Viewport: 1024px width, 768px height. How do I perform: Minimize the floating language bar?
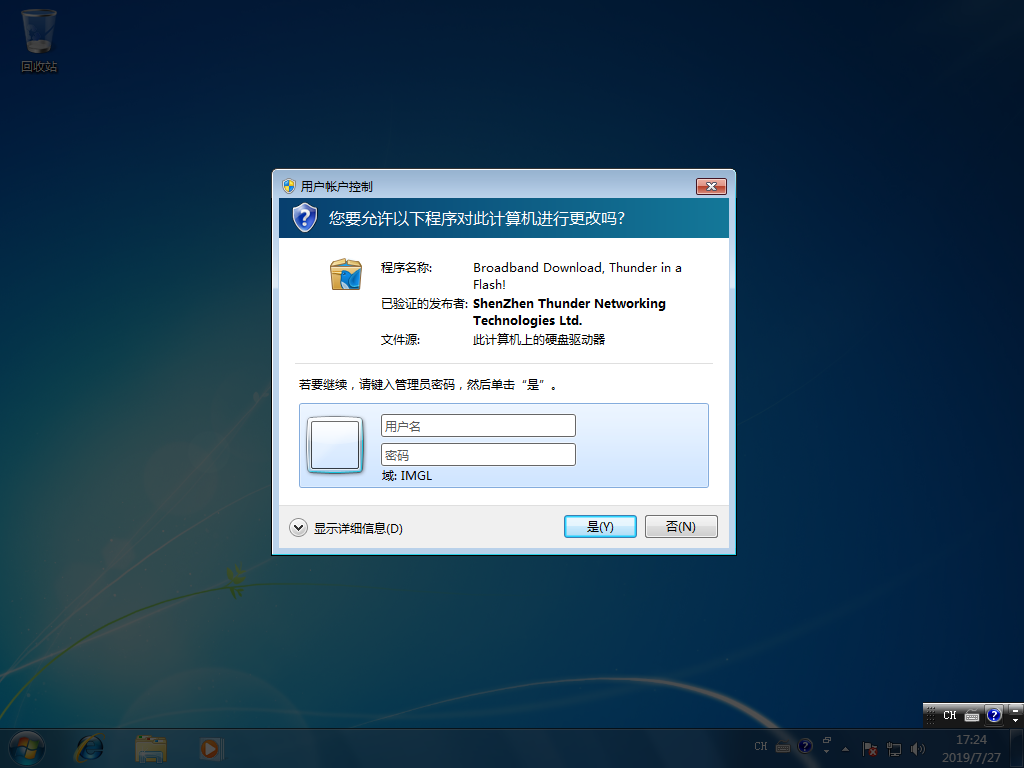point(1016,709)
